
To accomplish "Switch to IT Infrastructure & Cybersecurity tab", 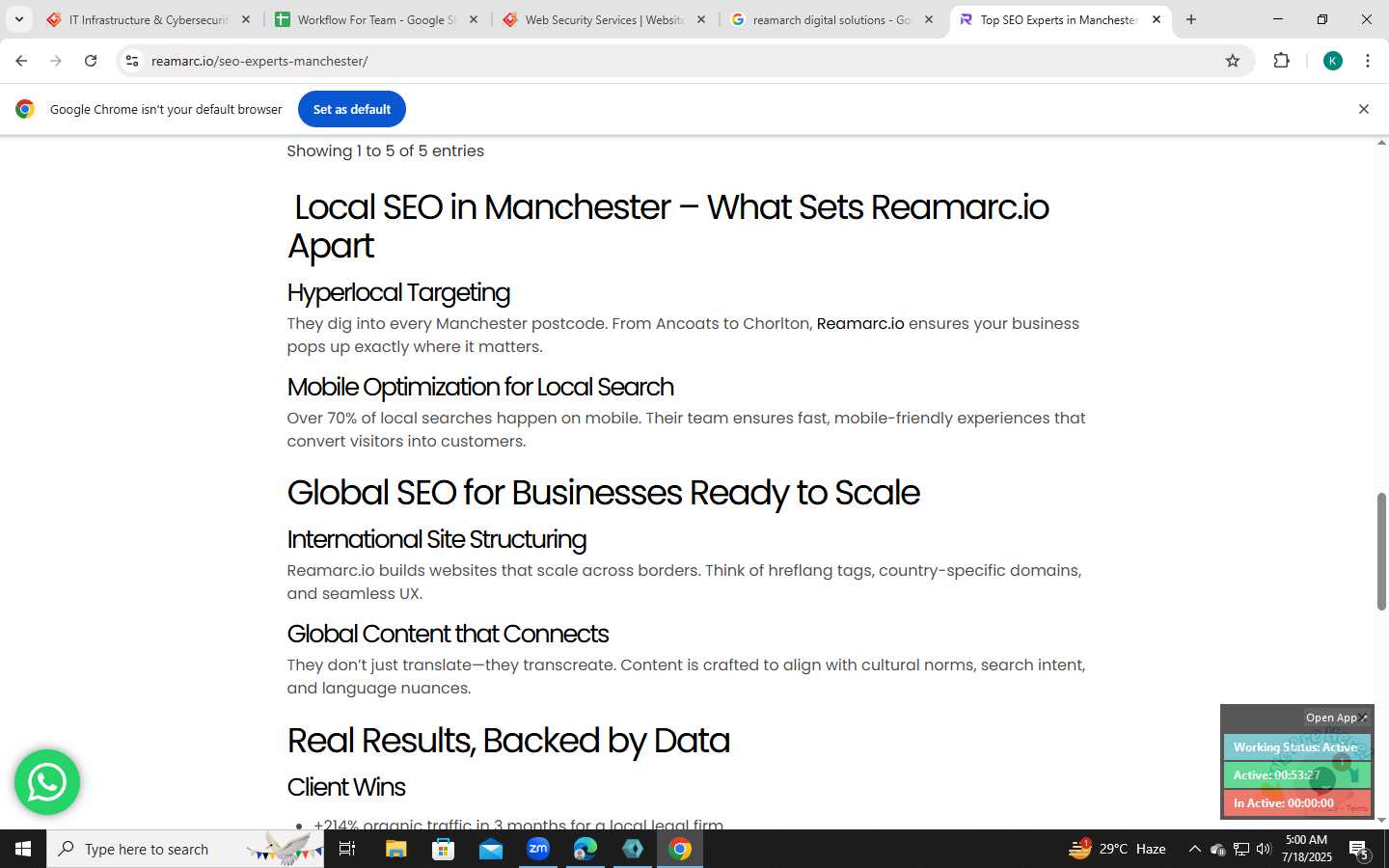I will [x=148, y=19].
